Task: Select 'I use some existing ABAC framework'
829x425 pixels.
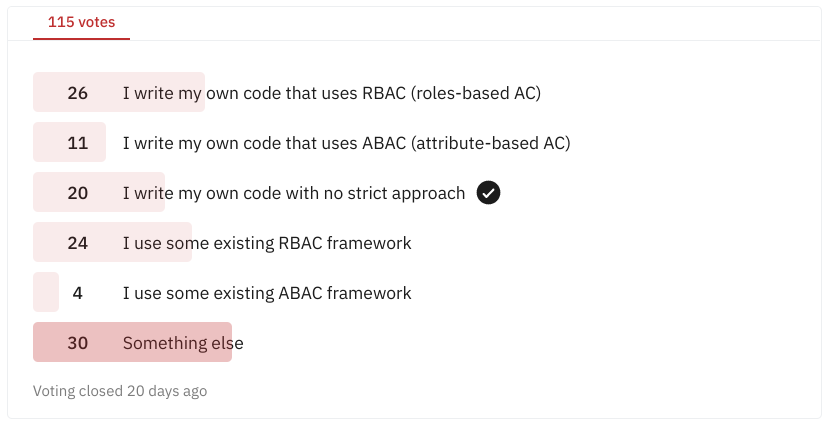Action: click(x=267, y=293)
